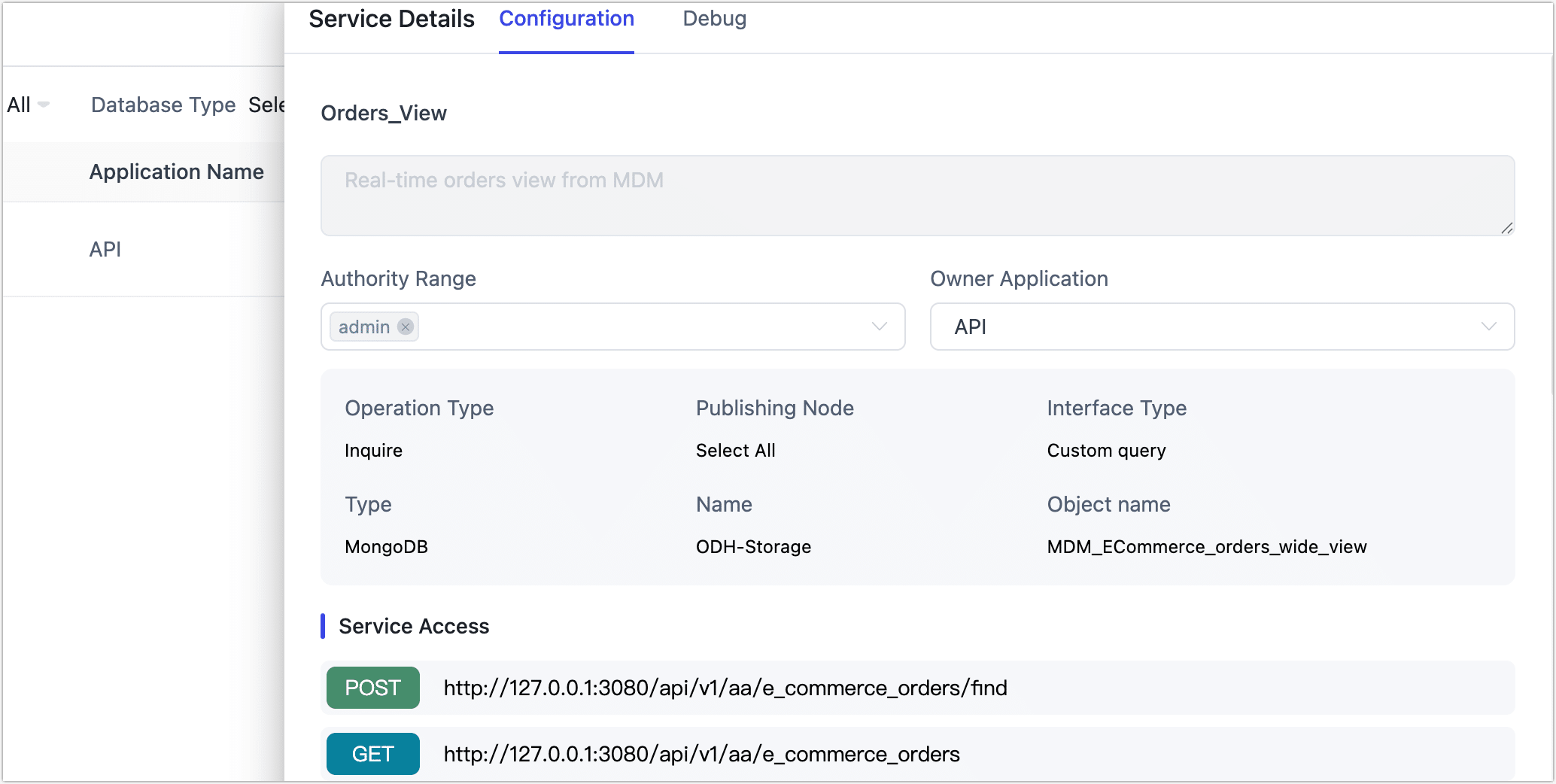Remove the admin tag from Authority Range
The width and height of the screenshot is (1556, 784).
pos(404,327)
